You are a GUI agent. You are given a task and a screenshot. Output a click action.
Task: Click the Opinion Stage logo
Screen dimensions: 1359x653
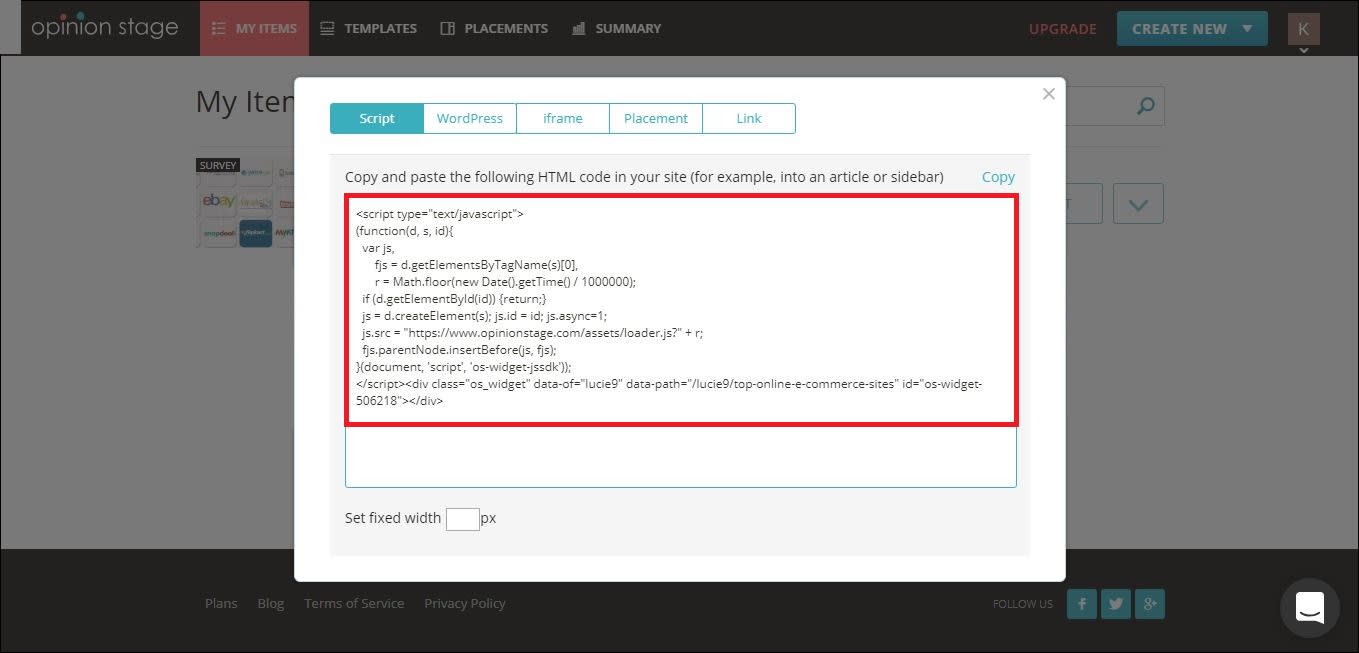pos(105,27)
